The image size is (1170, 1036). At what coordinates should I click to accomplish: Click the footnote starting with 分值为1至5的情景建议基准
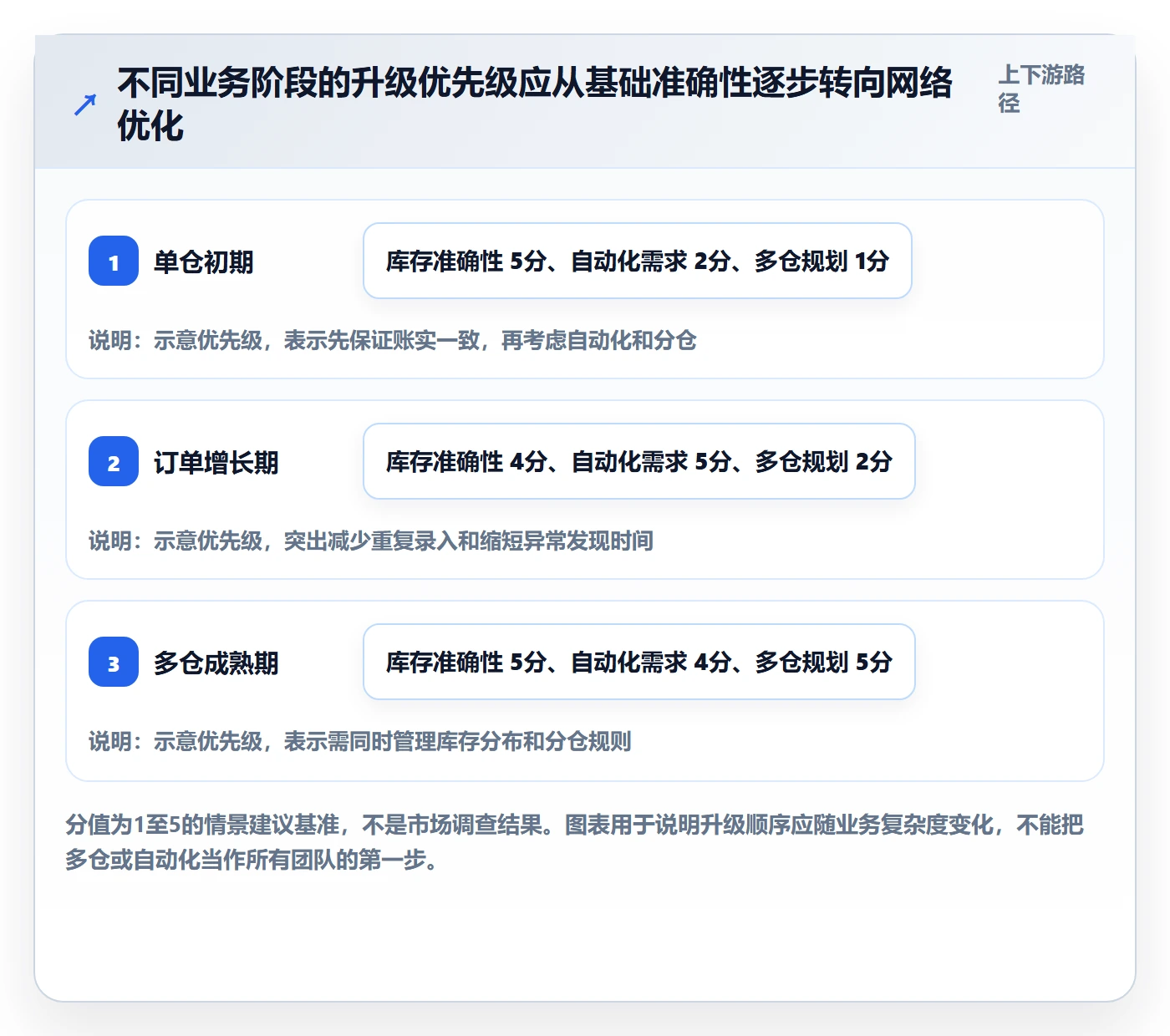pyautogui.click(x=575, y=842)
